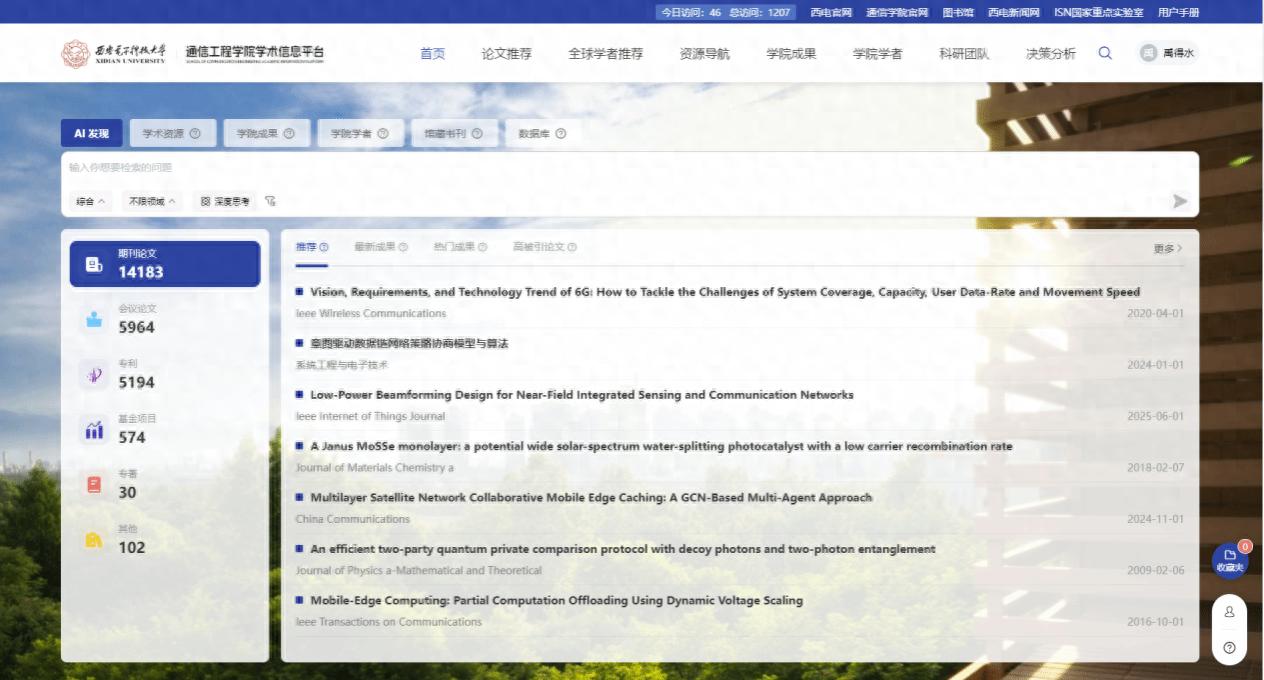Click the floating user profile icon
Screen dimensions: 1264x680
coord(1229,610)
